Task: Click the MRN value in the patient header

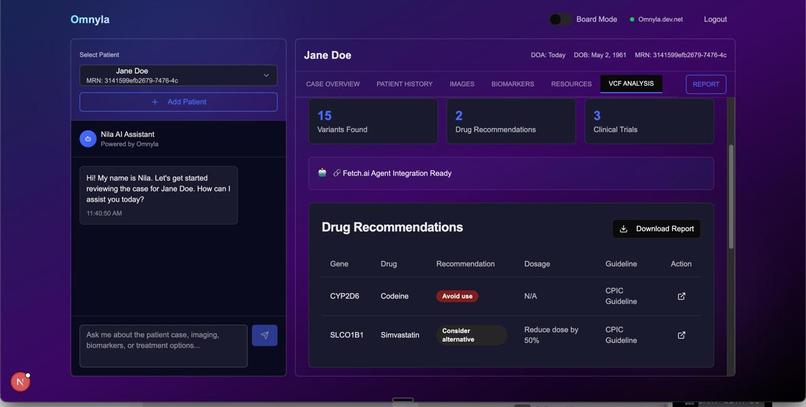Action: 681,55
